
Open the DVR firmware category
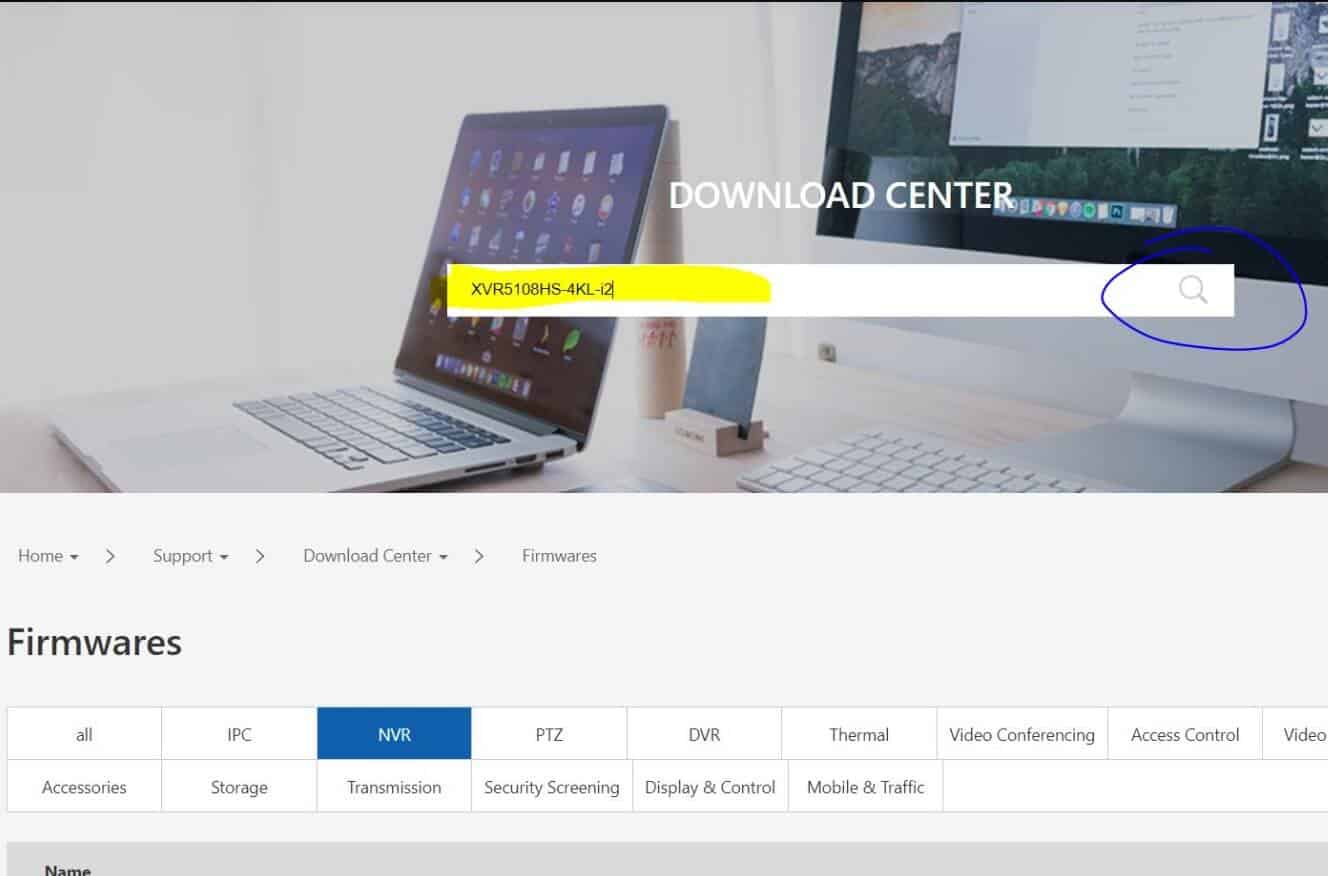coord(704,733)
